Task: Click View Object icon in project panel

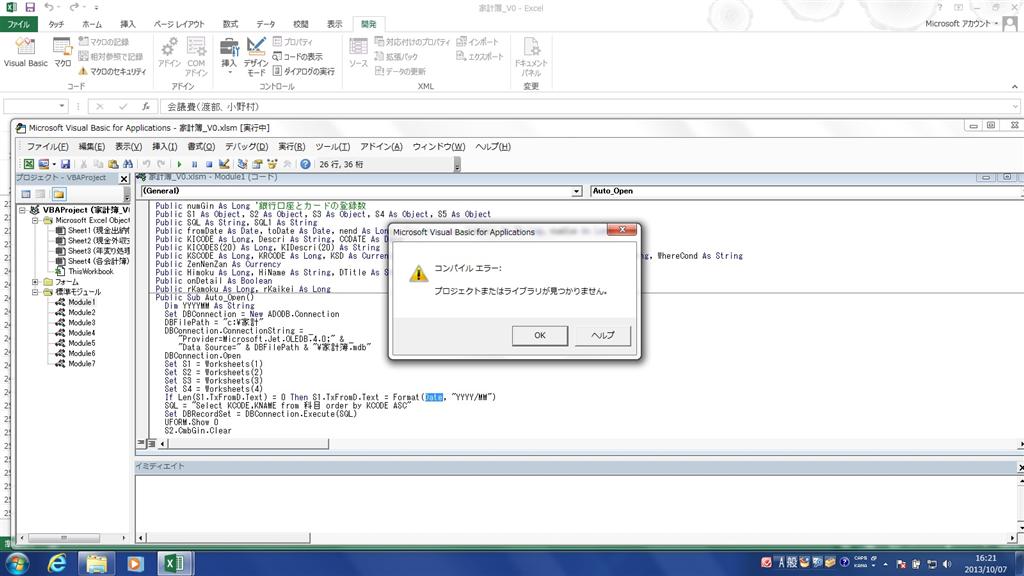Action: (40, 194)
